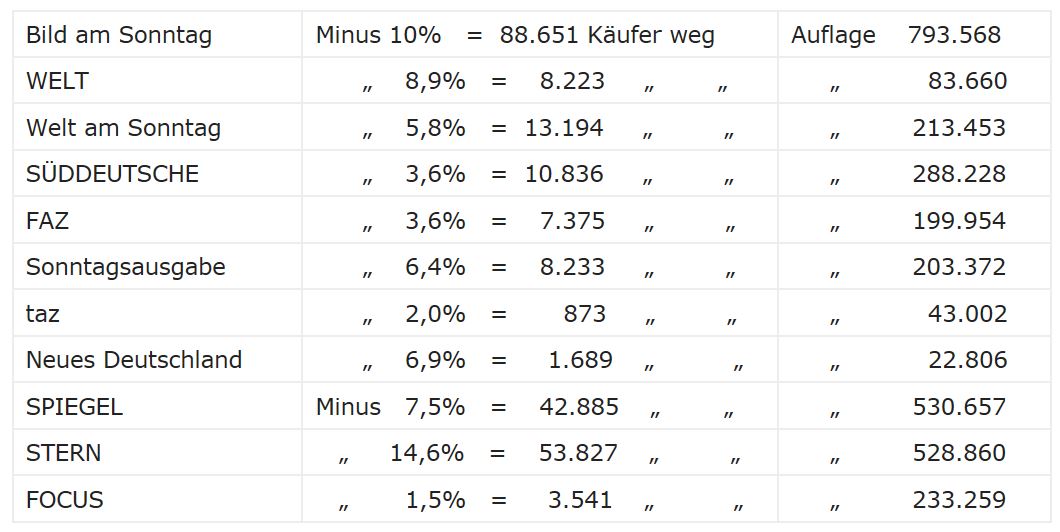1060x532 pixels.
Task: Click the Bild am Sonntag cell
Action: click(157, 34)
